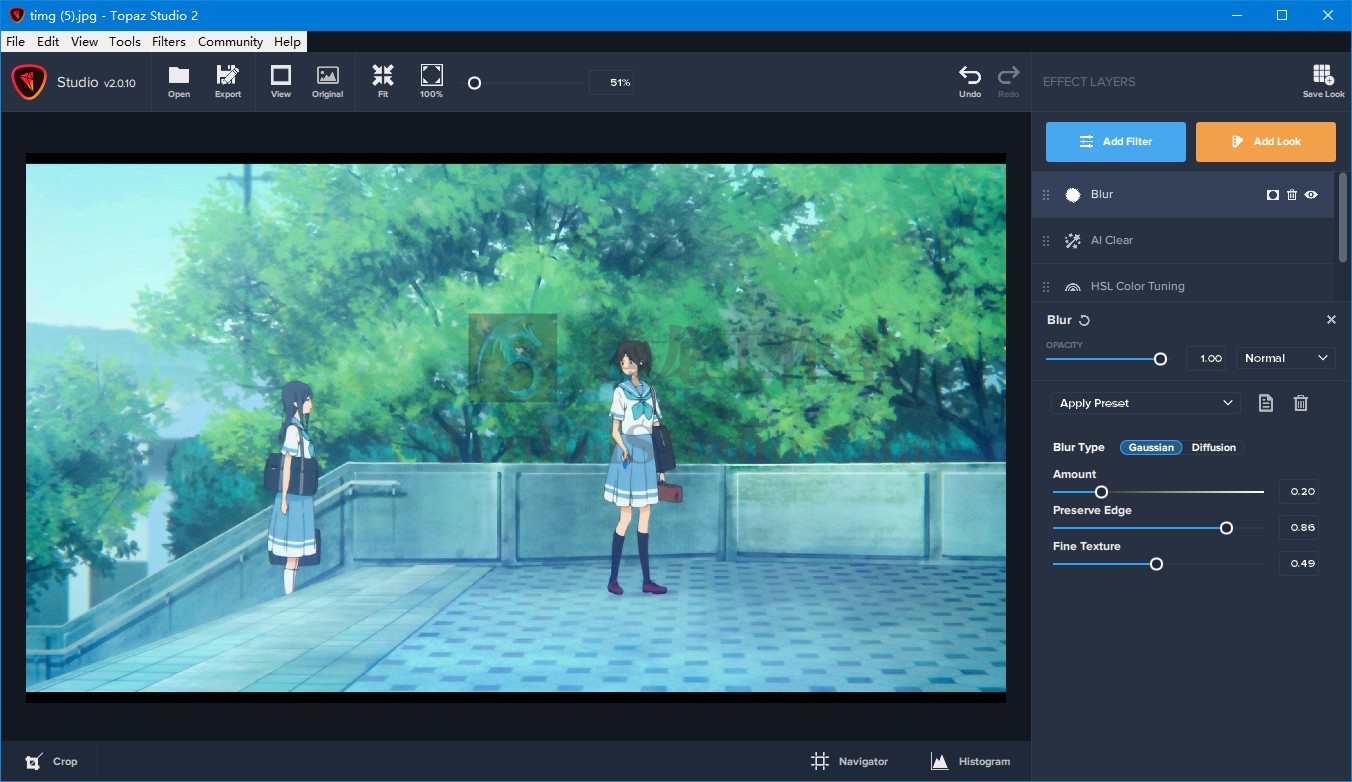Open the blend mode Normal dropdown
The height and width of the screenshot is (782, 1352).
(x=1285, y=358)
